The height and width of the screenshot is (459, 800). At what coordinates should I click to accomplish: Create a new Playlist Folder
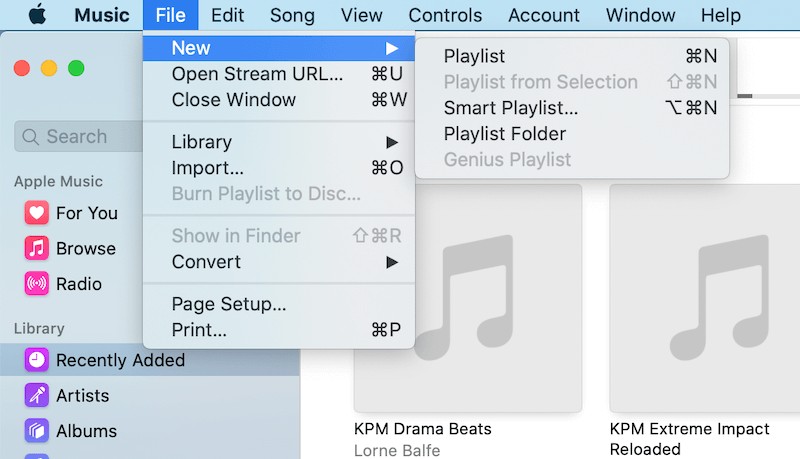click(x=572, y=134)
